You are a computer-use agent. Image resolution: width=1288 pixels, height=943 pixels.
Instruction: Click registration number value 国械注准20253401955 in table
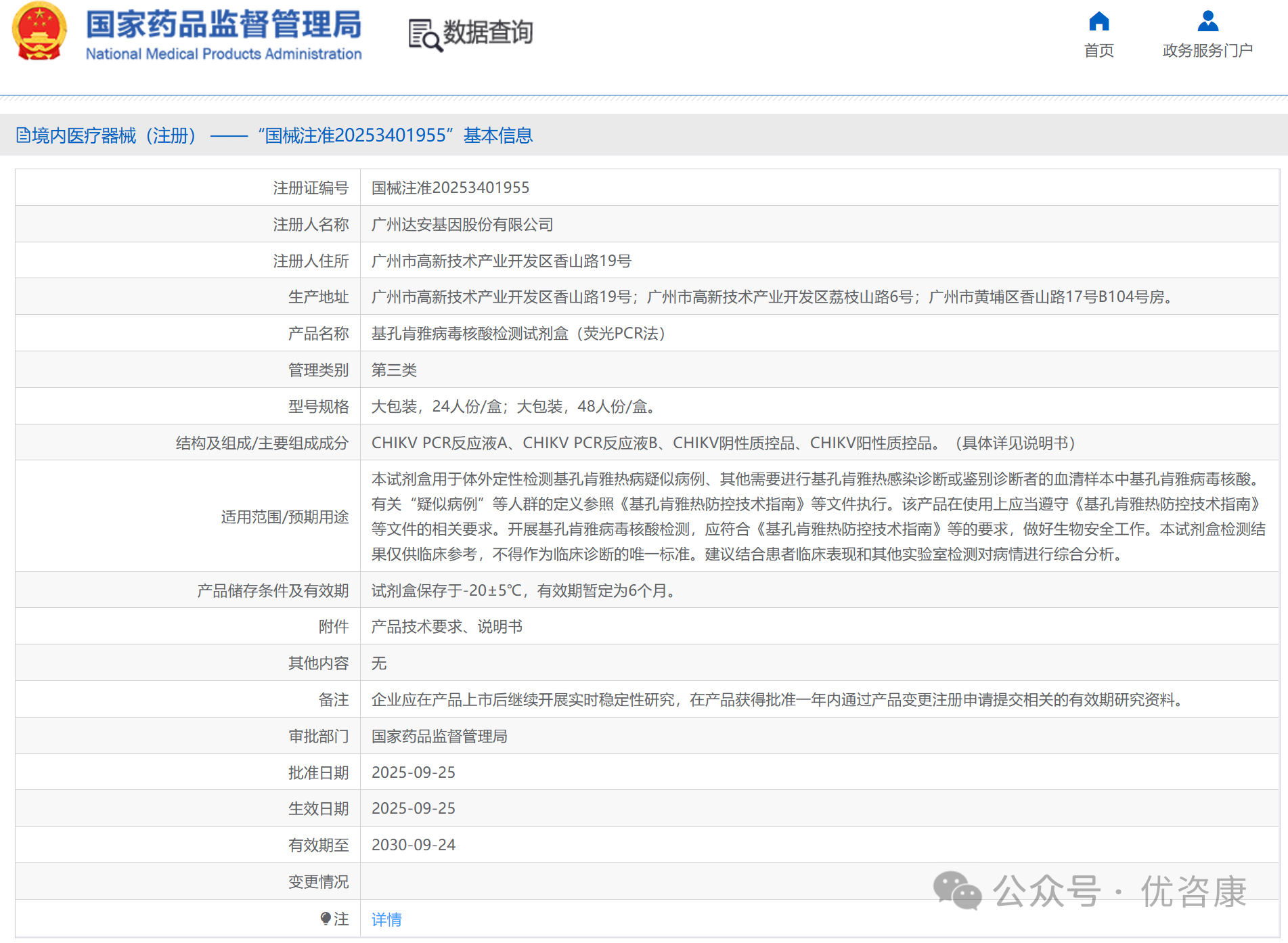(450, 188)
